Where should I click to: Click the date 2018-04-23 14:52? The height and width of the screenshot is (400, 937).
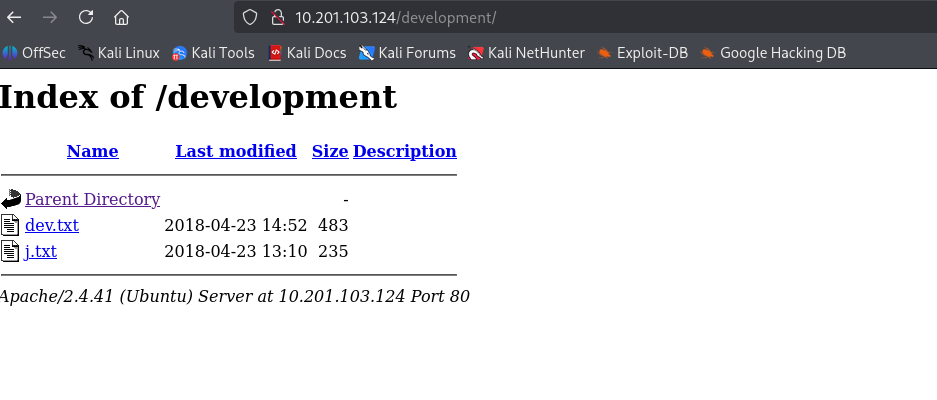tap(235, 225)
